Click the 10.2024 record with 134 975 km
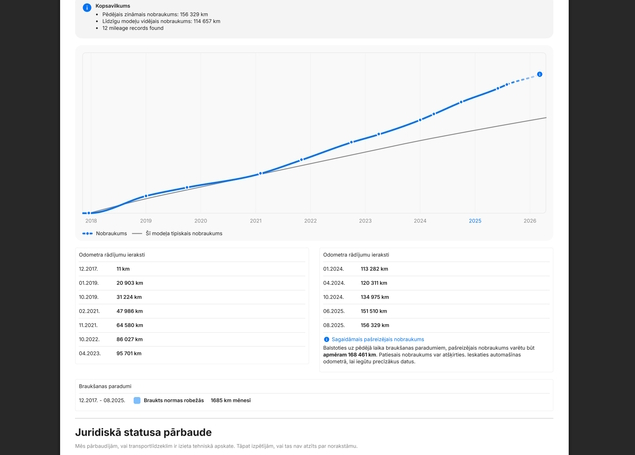635x455 pixels. 436,297
